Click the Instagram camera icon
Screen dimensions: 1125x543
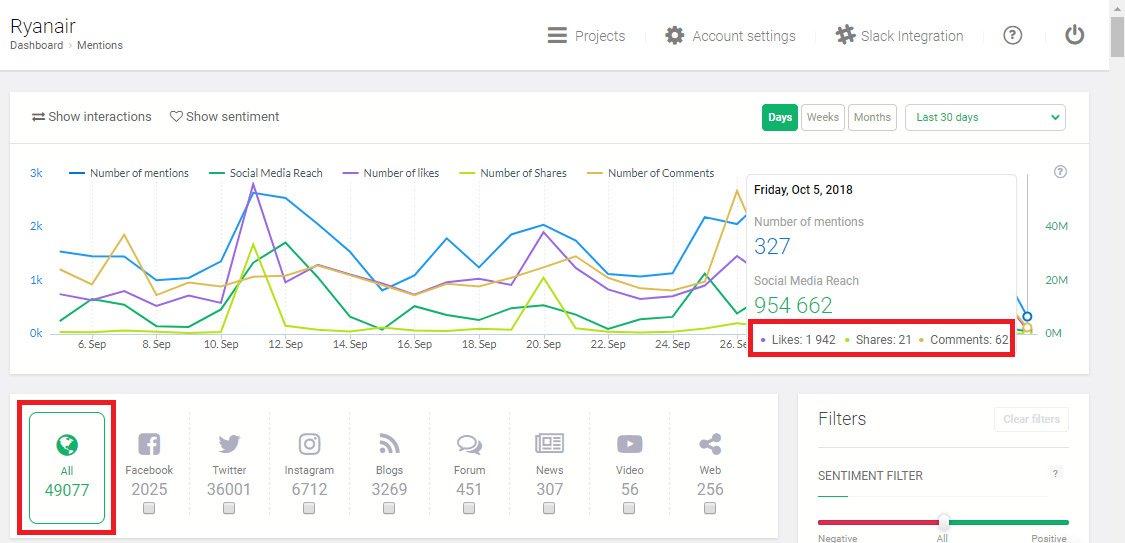tap(309, 444)
